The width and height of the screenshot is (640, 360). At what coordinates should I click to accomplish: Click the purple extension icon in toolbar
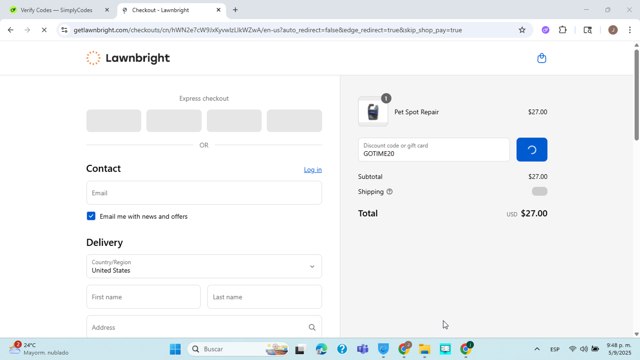click(x=545, y=30)
